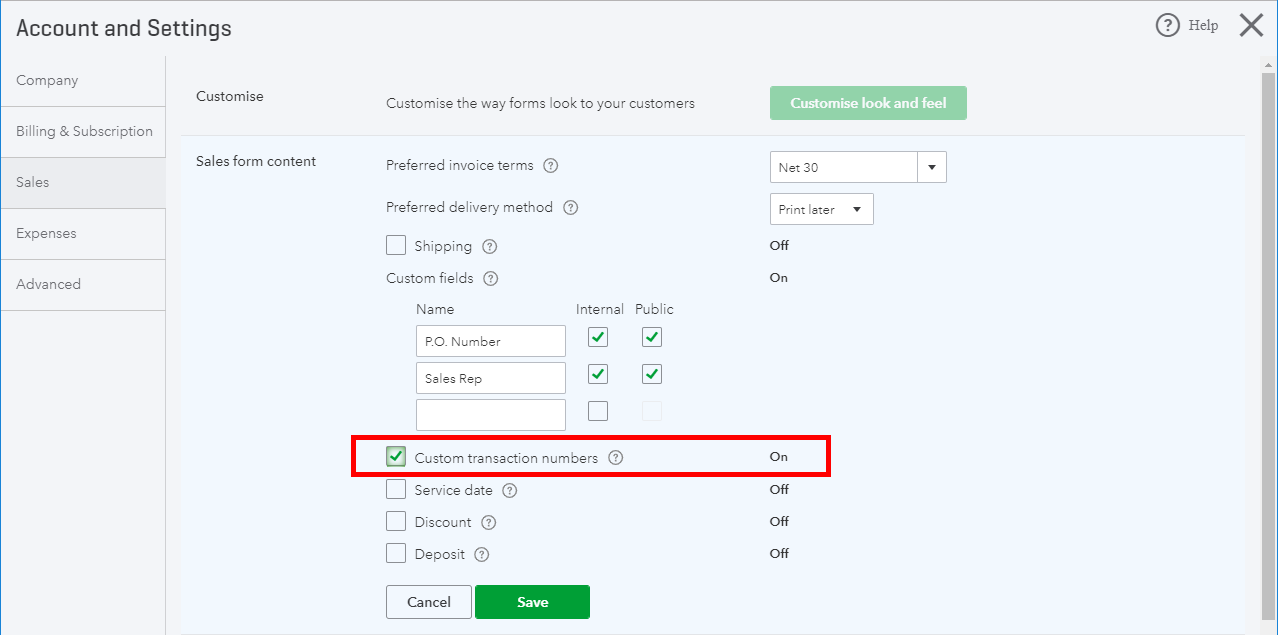
Task: Enable the Shipping checkbox
Action: (x=396, y=245)
